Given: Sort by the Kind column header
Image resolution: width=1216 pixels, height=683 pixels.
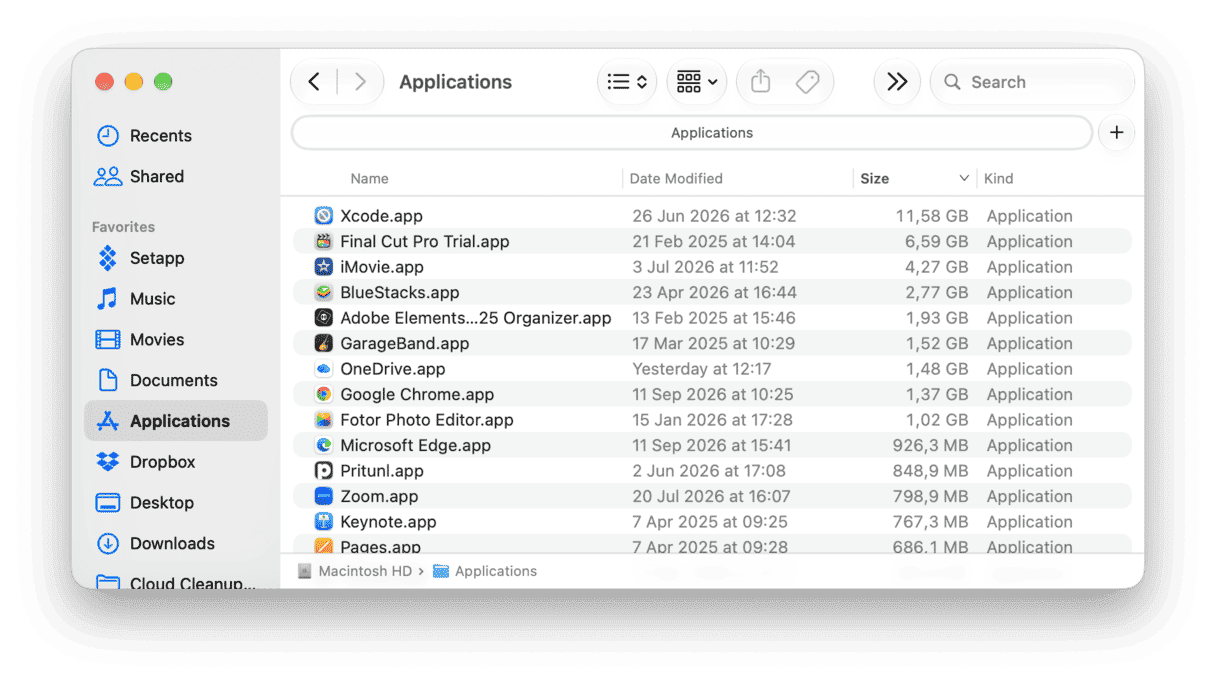Looking at the screenshot, I should coord(998,178).
